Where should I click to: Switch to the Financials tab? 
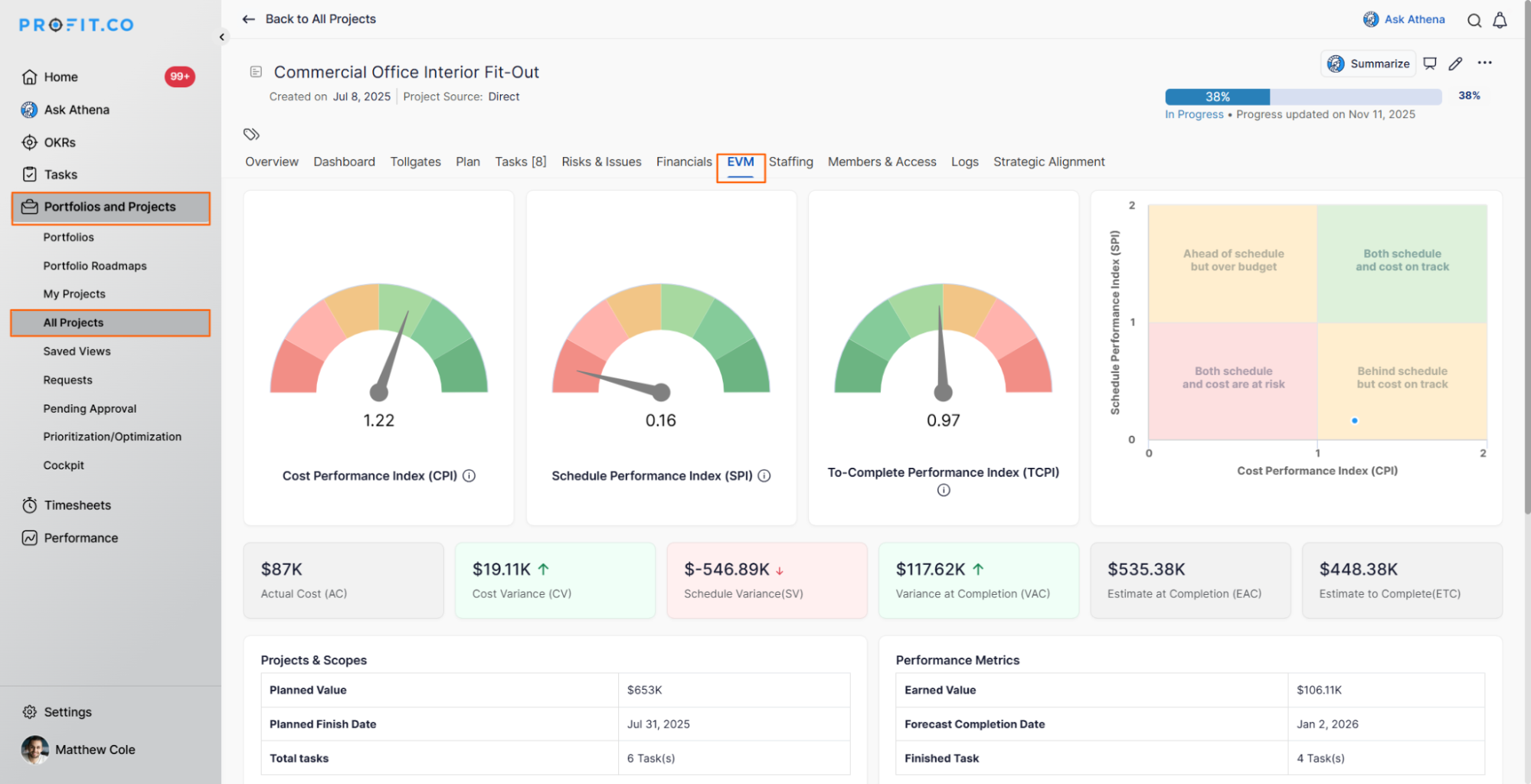[x=683, y=162]
